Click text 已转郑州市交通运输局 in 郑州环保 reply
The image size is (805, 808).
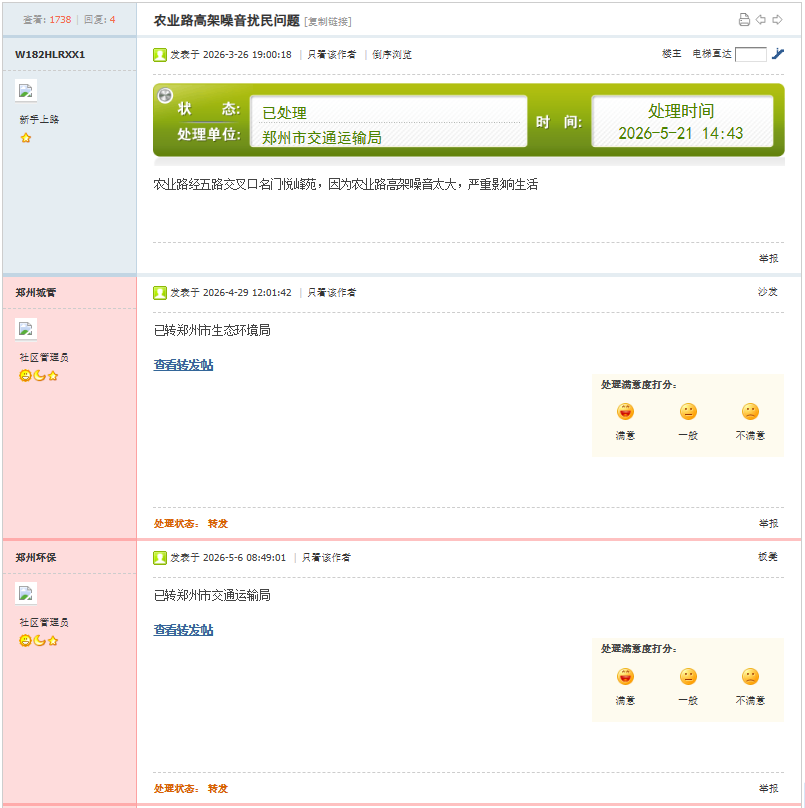(x=212, y=596)
